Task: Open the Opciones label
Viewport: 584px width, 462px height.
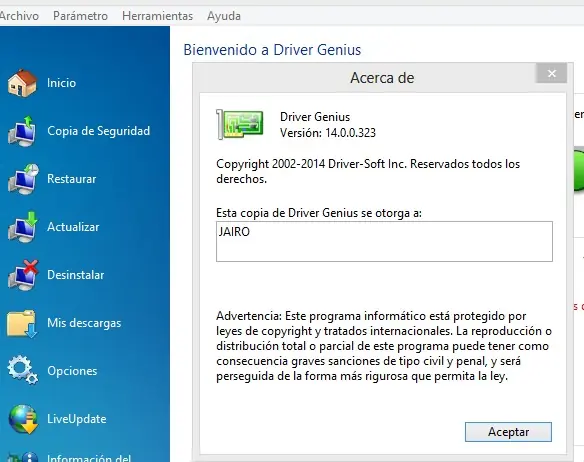Action: (72, 371)
